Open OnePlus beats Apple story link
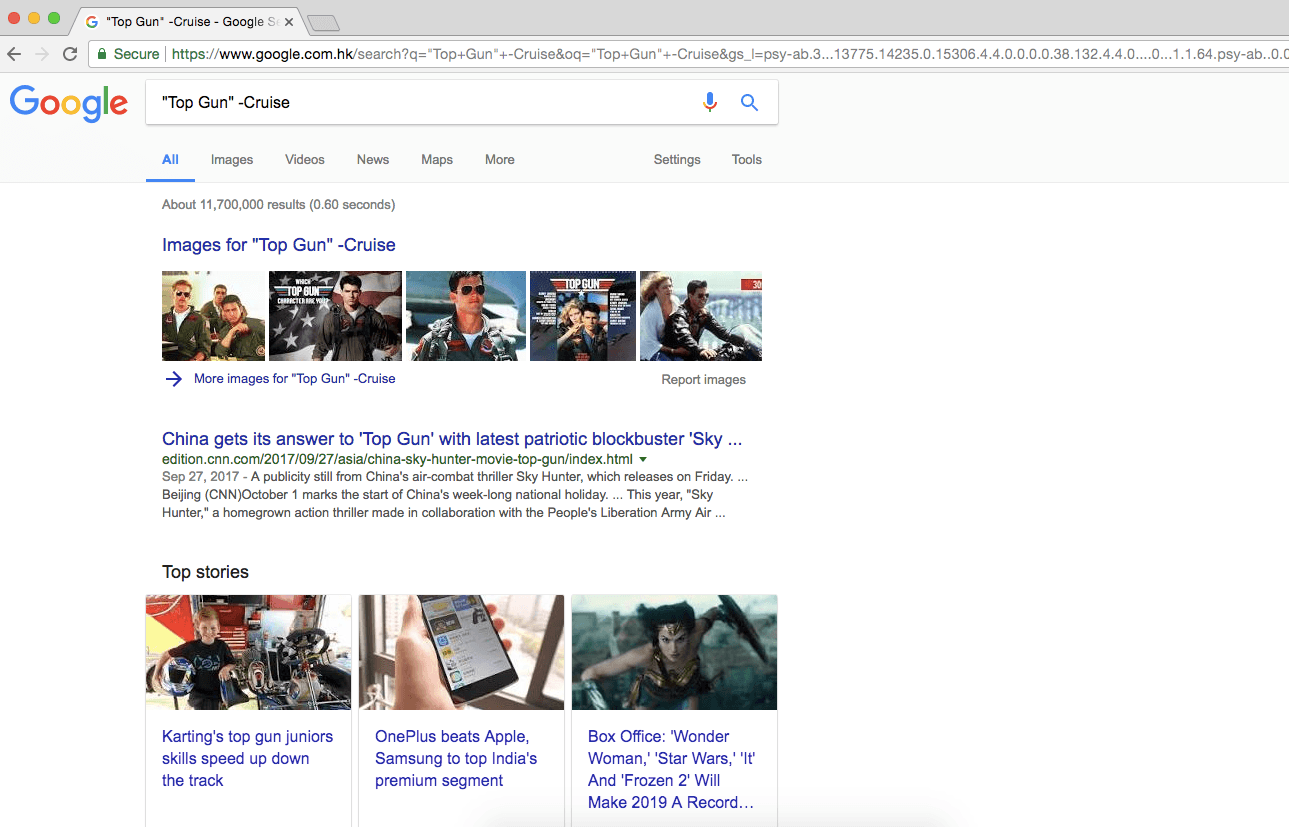Screen dimensions: 1289x827 click(x=456, y=758)
